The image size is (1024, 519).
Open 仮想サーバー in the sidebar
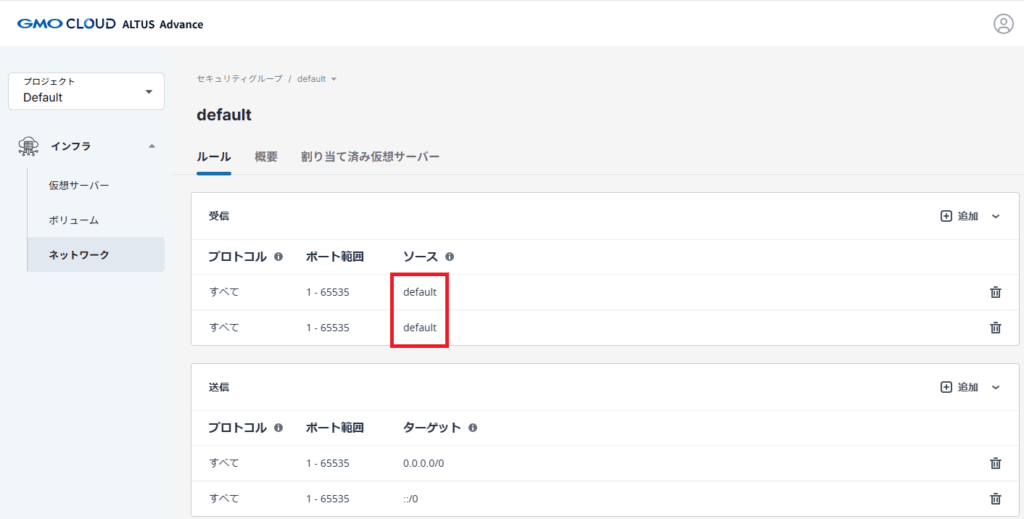point(79,185)
